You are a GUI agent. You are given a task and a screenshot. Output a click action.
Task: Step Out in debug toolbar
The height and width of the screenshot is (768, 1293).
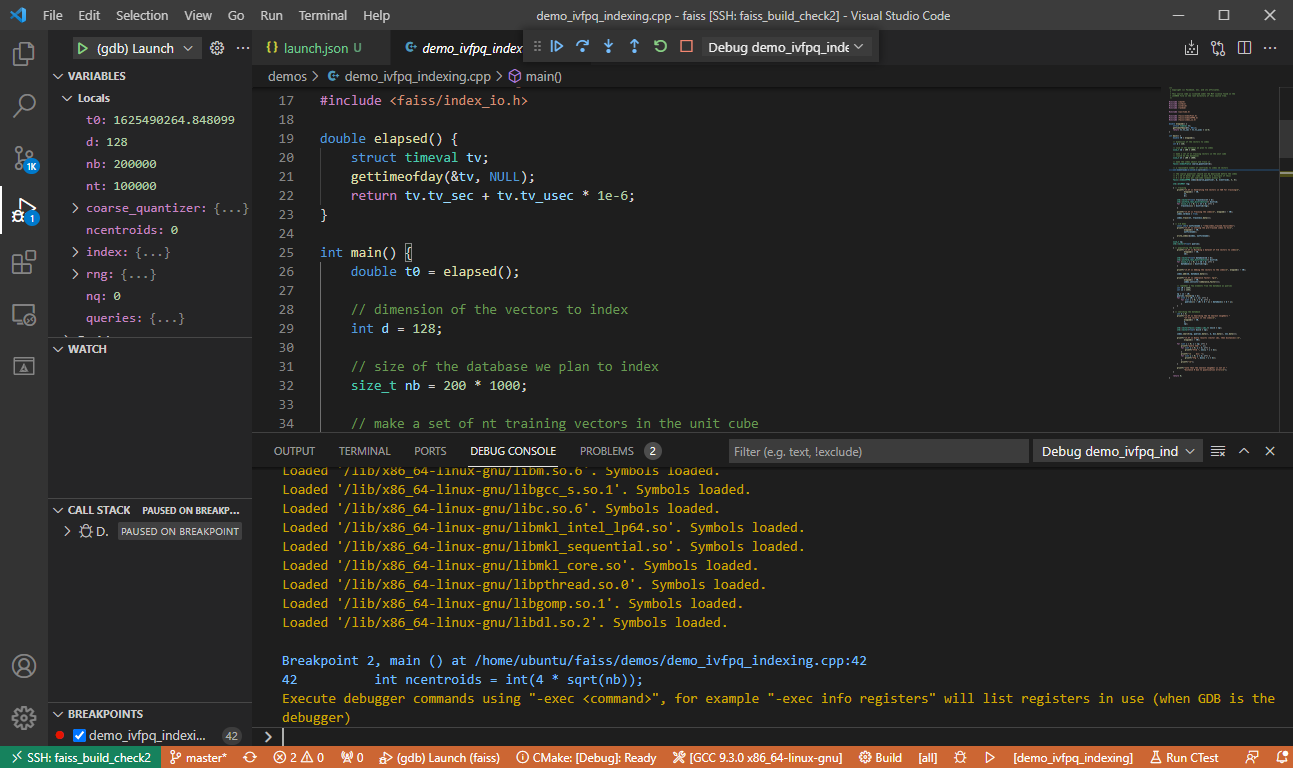[x=634, y=46]
